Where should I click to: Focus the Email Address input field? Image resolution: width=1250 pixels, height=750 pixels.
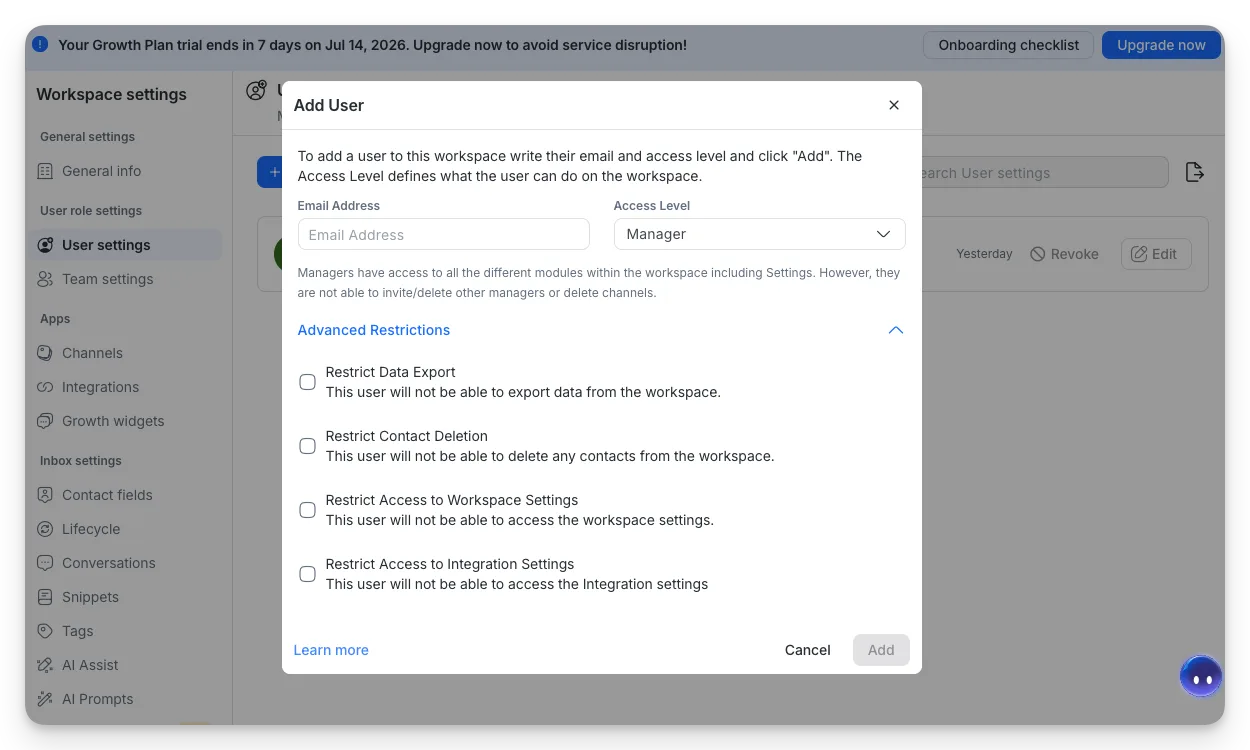point(444,234)
